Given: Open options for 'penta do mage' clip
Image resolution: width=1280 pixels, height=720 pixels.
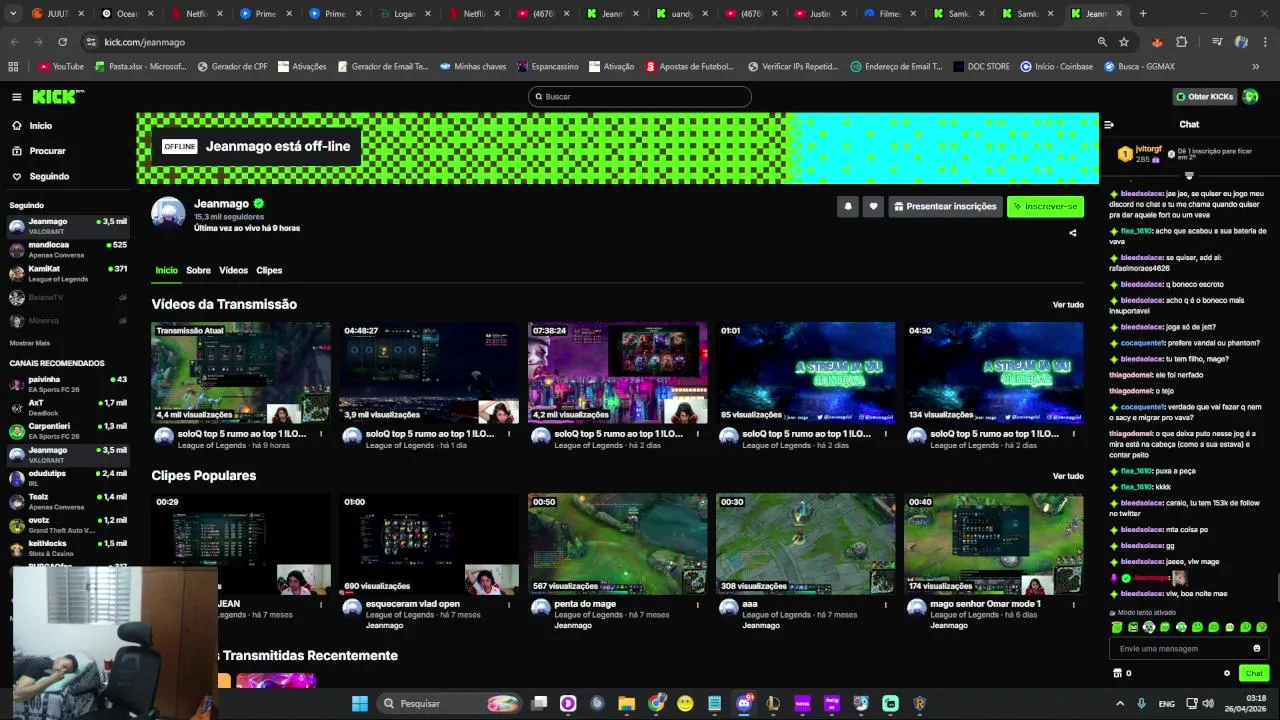Looking at the screenshot, I should (698, 604).
